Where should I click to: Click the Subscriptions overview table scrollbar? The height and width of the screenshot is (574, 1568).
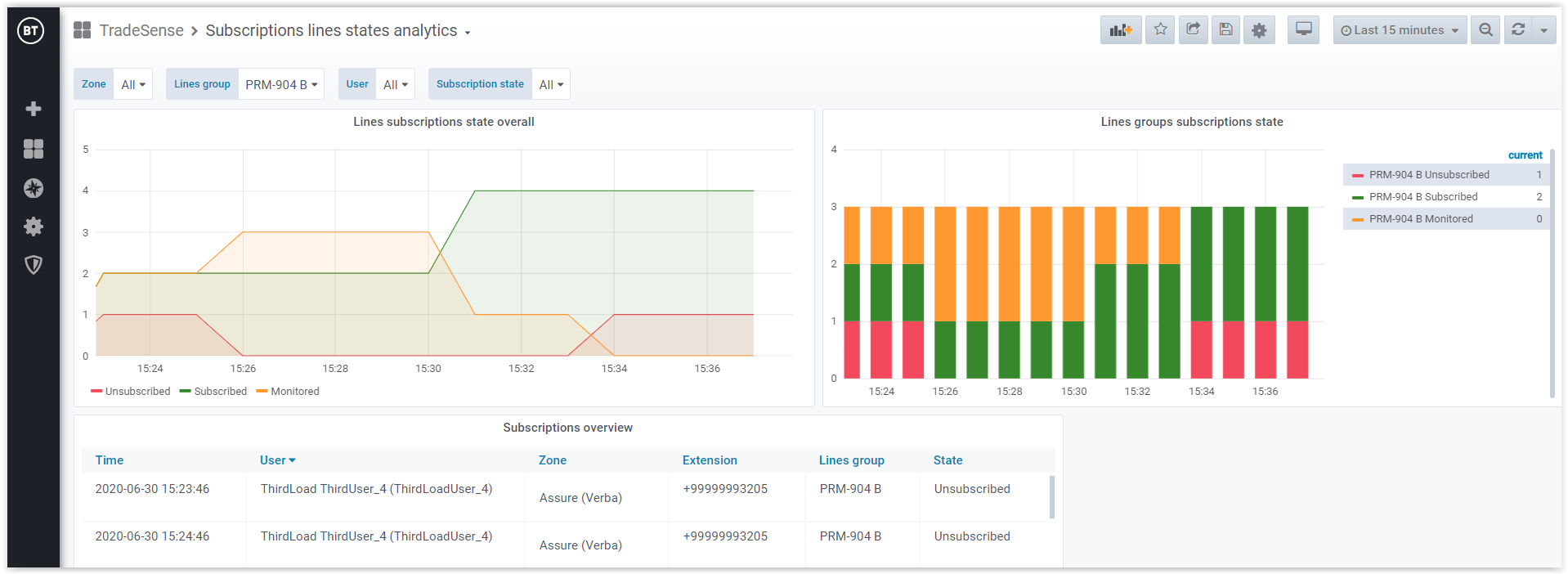tap(1052, 497)
